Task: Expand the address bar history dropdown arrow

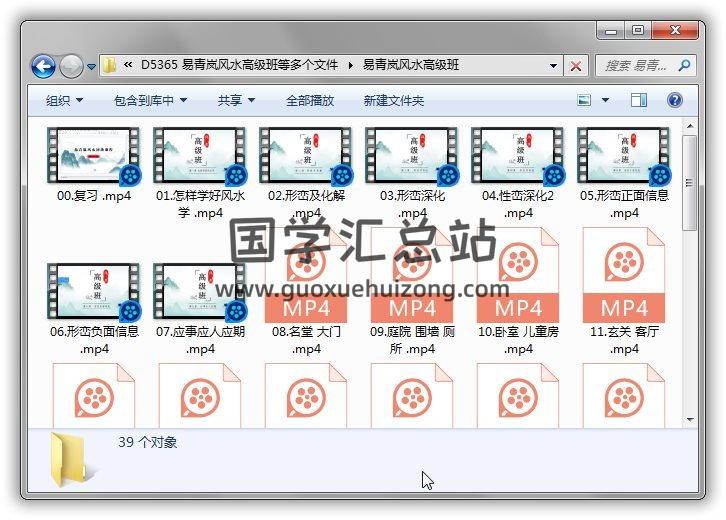Action: [553, 66]
